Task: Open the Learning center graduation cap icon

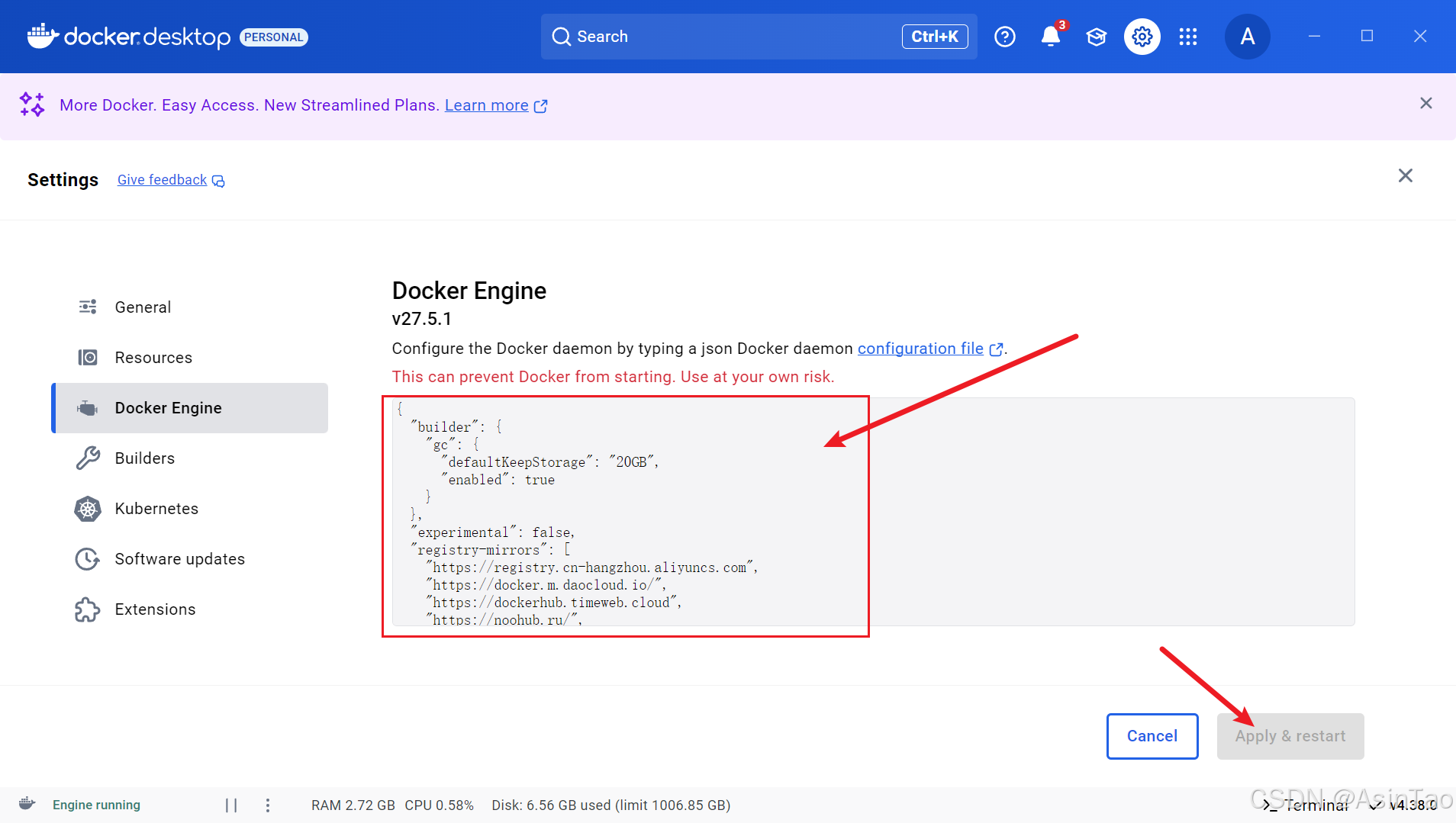Action: [x=1097, y=37]
